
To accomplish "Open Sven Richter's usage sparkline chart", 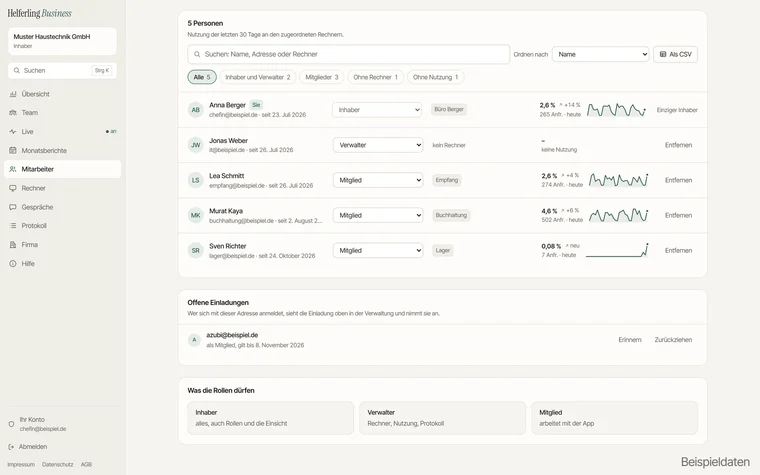I will click(617, 251).
